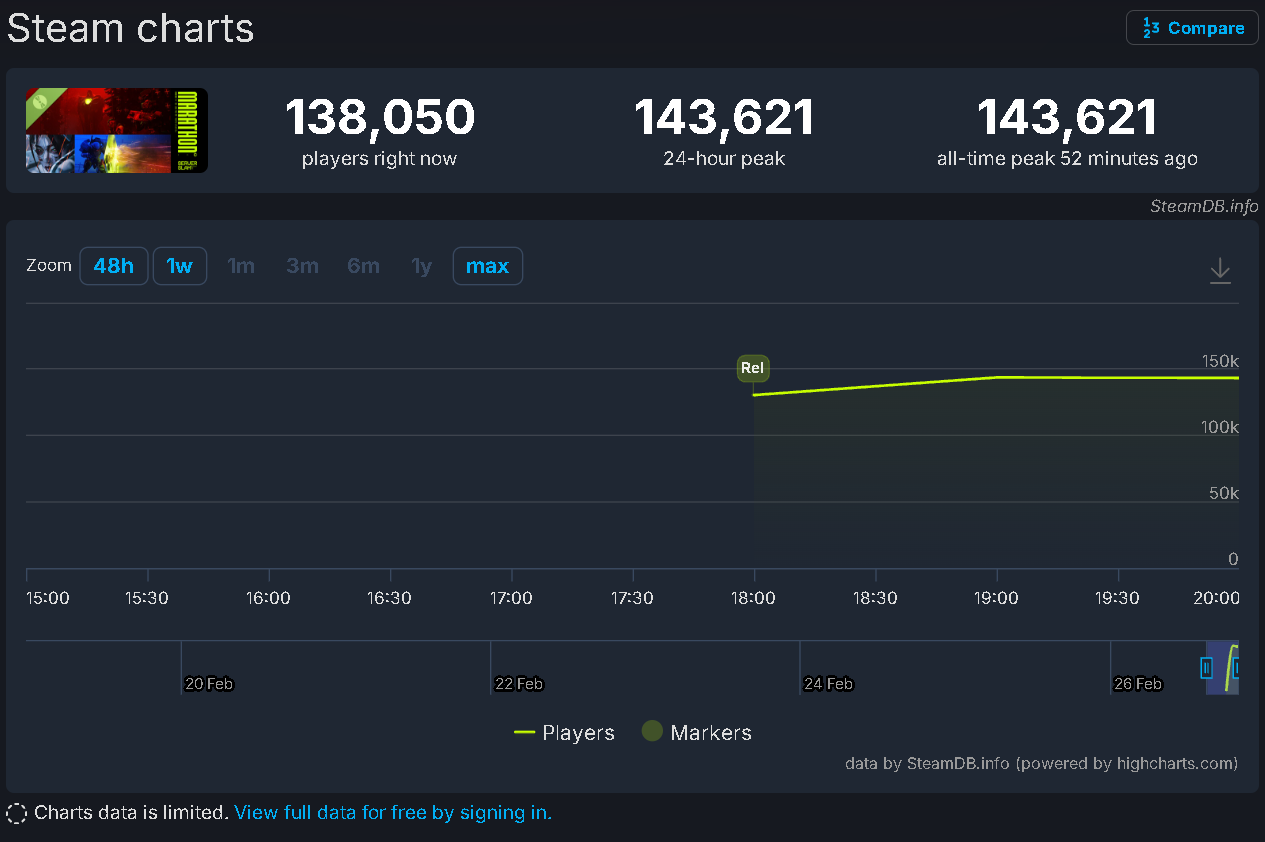Click the Steam charts heading
The image size is (1265, 842).
pyautogui.click(x=131, y=28)
